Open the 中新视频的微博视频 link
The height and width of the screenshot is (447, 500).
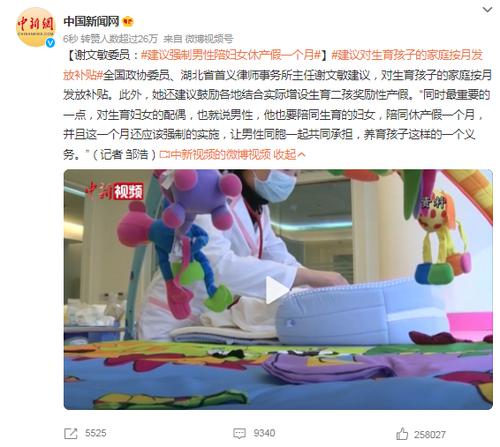point(215,154)
